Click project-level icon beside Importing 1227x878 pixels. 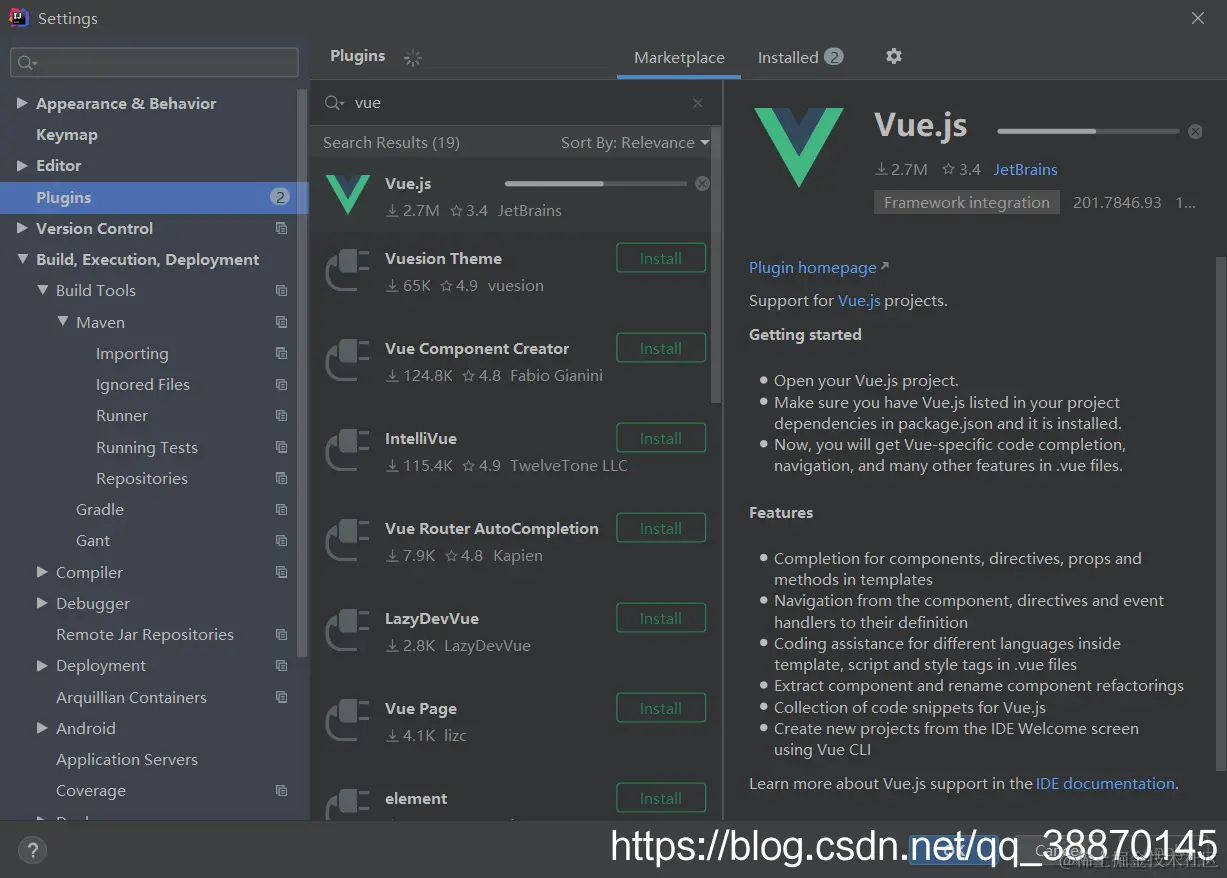[281, 353]
